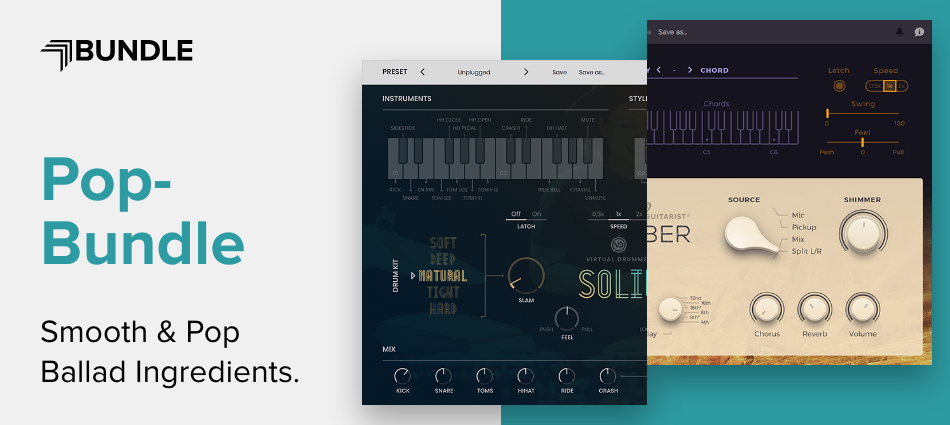The image size is (950, 425).
Task: Select 1x speed in Amber window
Action: pos(889,86)
